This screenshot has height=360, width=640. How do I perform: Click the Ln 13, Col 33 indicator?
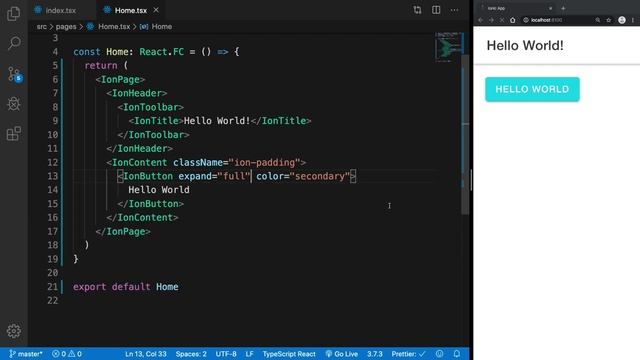146,354
